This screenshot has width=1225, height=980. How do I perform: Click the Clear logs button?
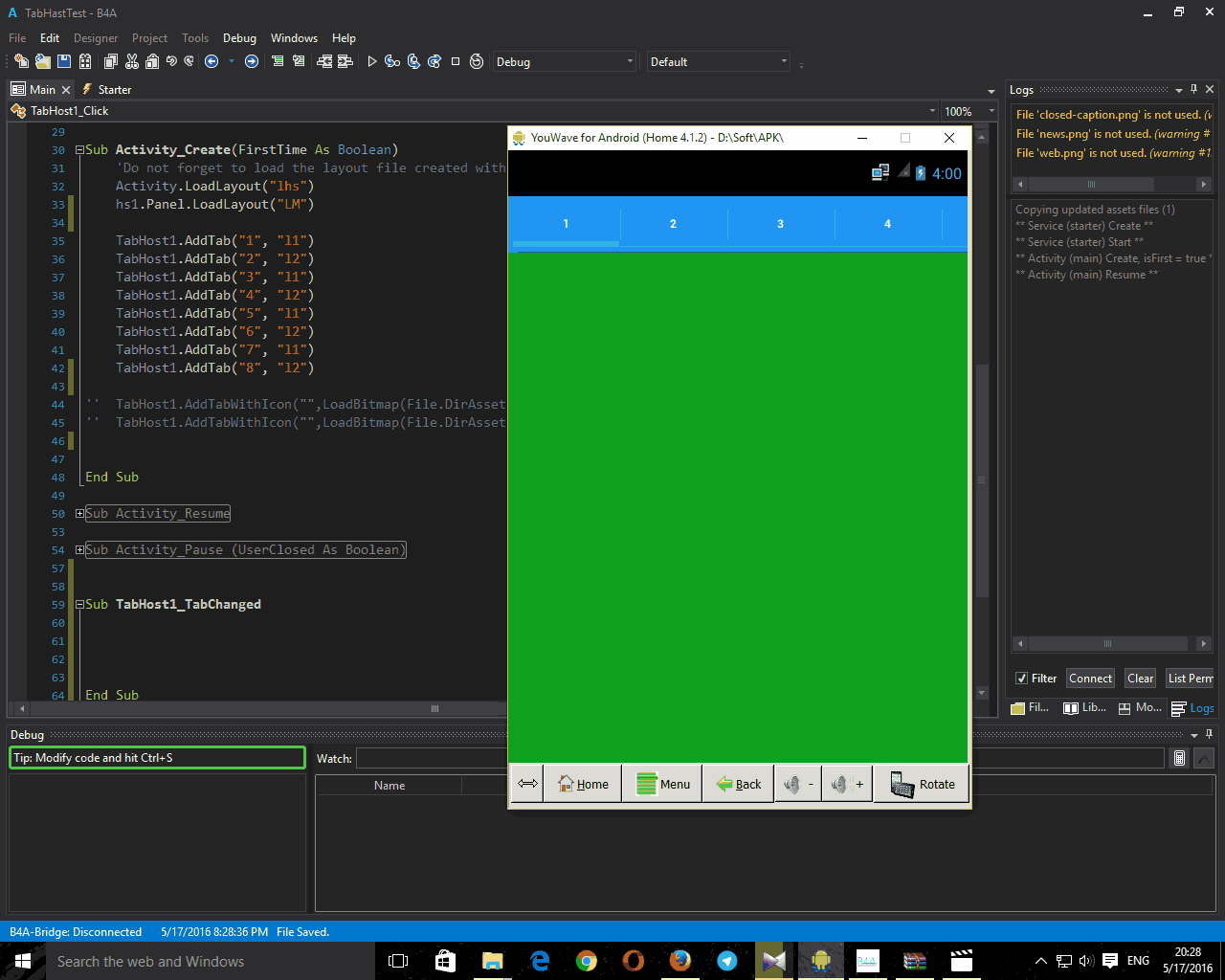pos(1140,679)
